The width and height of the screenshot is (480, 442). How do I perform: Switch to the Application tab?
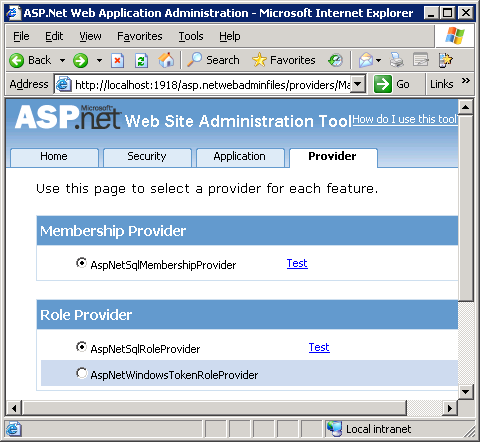point(240,157)
